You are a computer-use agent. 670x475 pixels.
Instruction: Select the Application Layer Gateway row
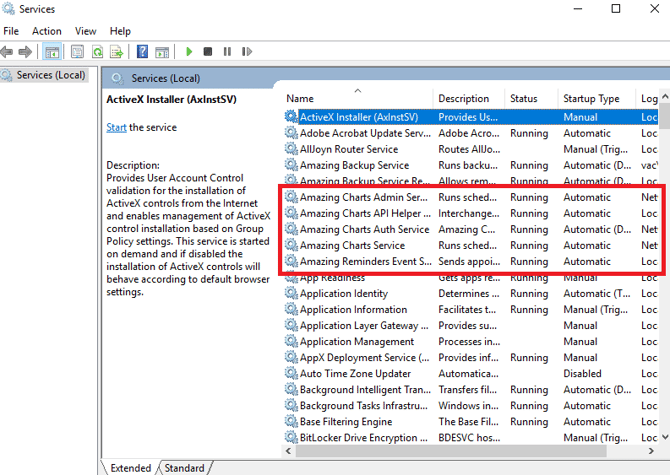[x=471, y=325]
